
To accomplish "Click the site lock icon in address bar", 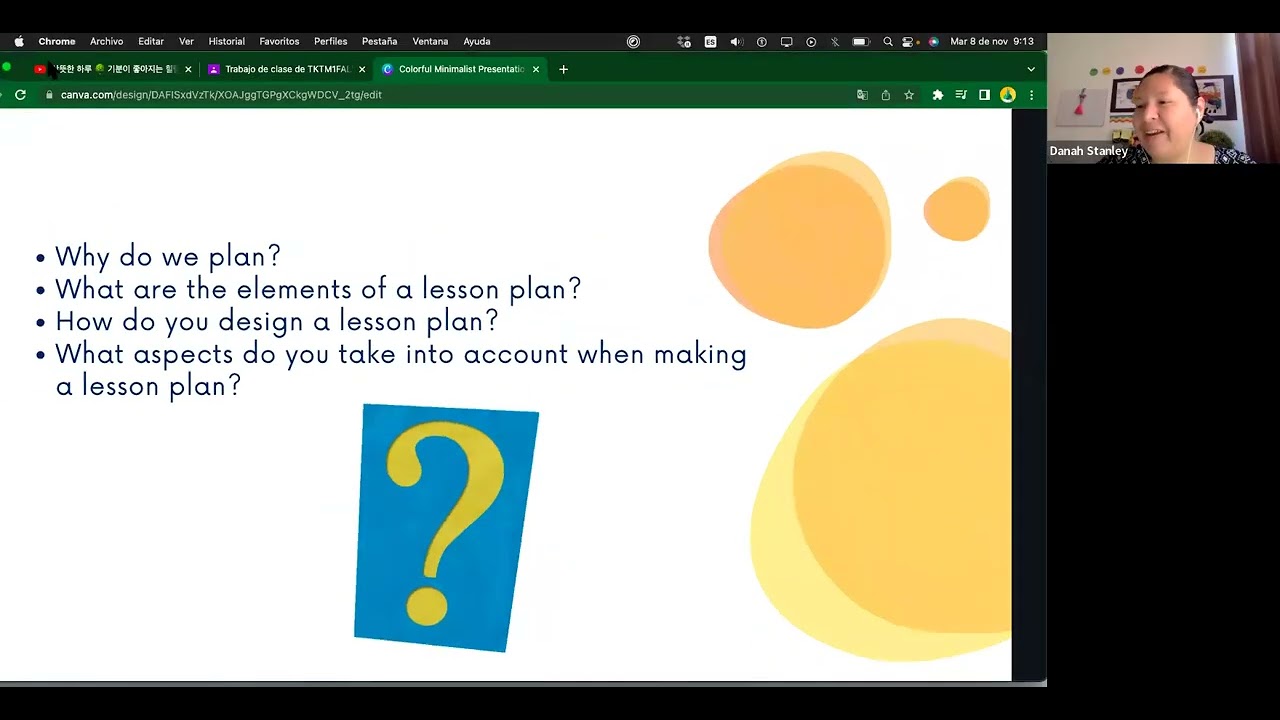I will coord(48,95).
